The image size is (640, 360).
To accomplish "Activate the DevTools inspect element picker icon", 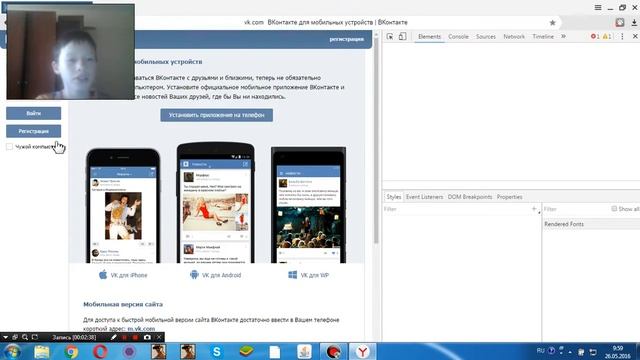I will point(390,37).
